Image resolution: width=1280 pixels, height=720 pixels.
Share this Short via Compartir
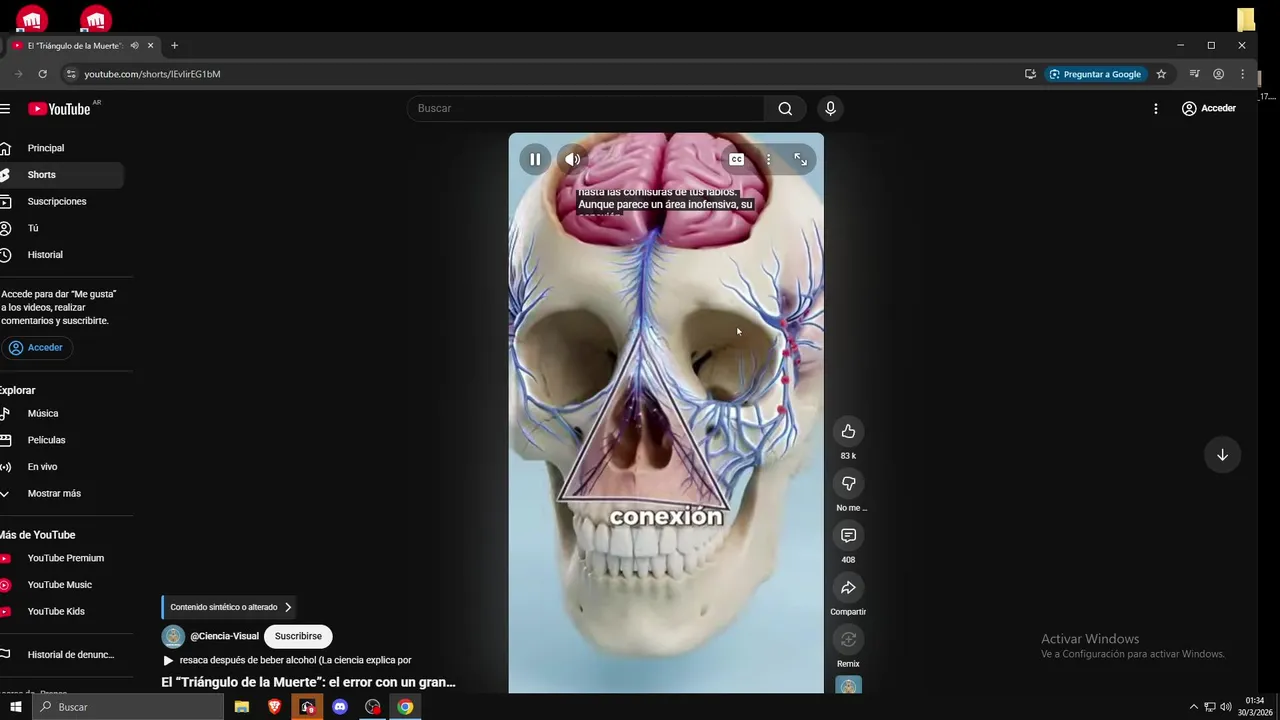(x=848, y=587)
